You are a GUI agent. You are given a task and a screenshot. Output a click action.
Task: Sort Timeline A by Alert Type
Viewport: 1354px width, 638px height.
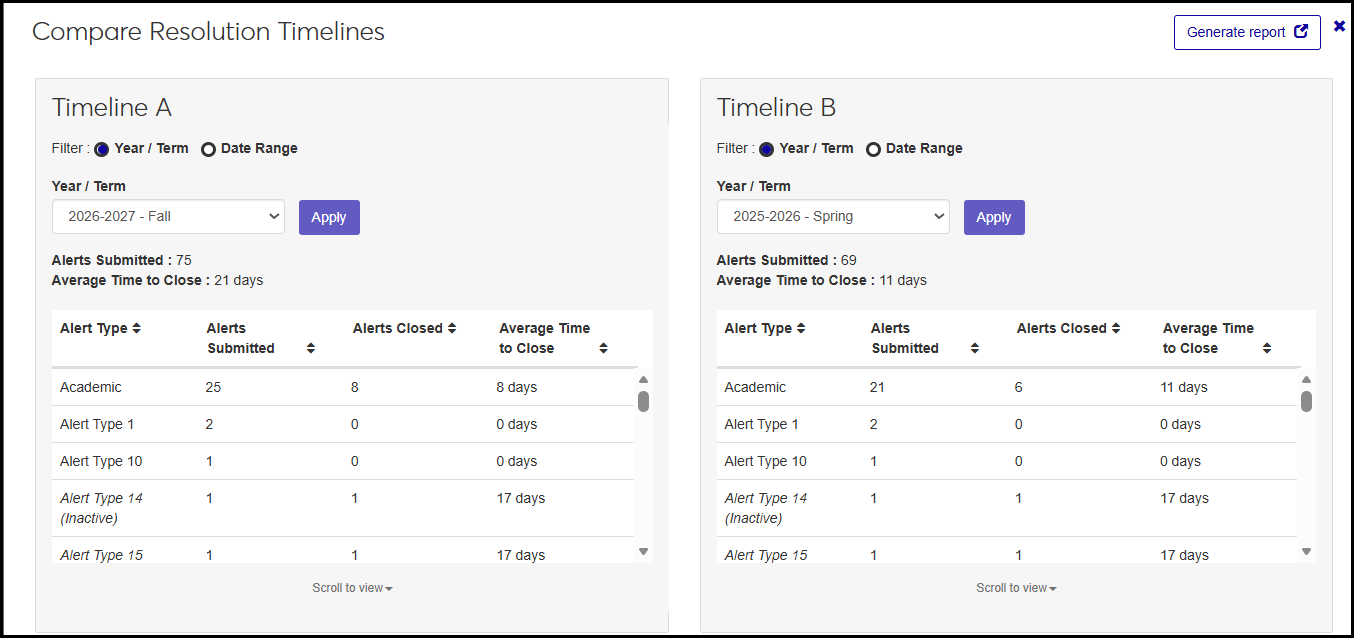(x=136, y=328)
